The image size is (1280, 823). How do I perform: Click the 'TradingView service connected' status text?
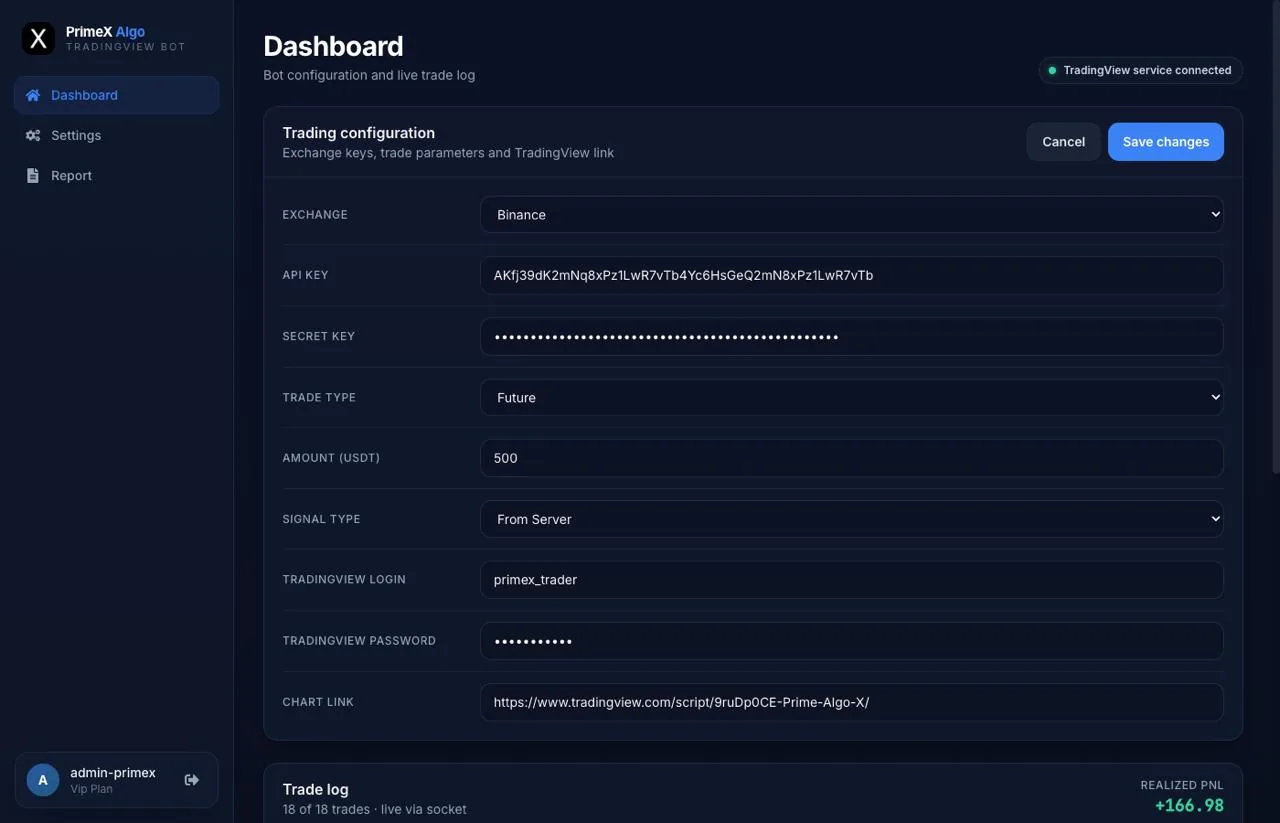click(x=1147, y=70)
